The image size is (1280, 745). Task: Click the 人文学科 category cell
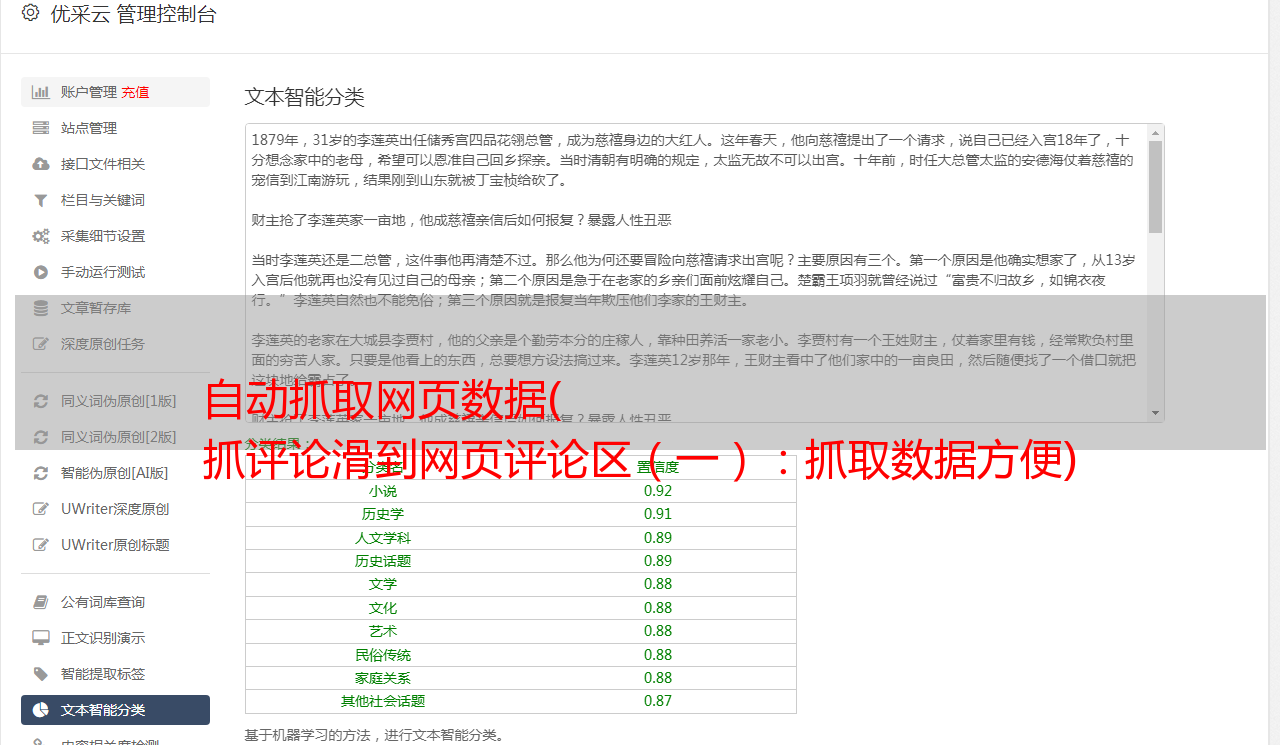pyautogui.click(x=383, y=538)
